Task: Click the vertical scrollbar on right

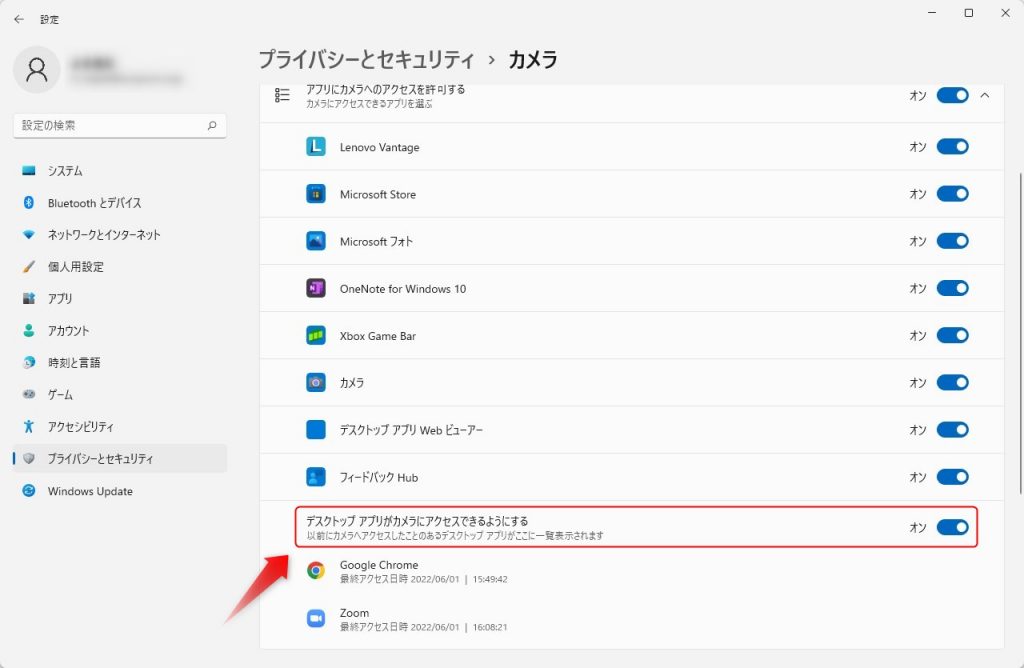Action: pos(1020,333)
